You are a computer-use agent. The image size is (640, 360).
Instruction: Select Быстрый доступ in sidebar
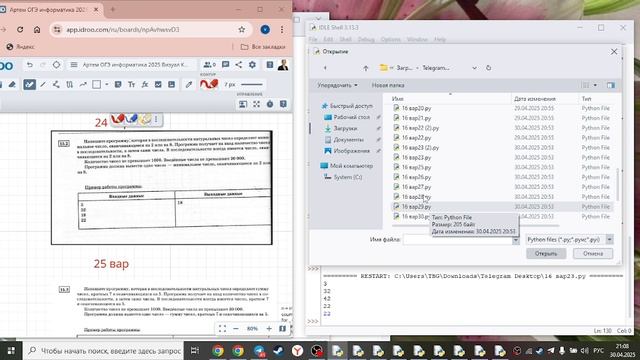click(347, 106)
